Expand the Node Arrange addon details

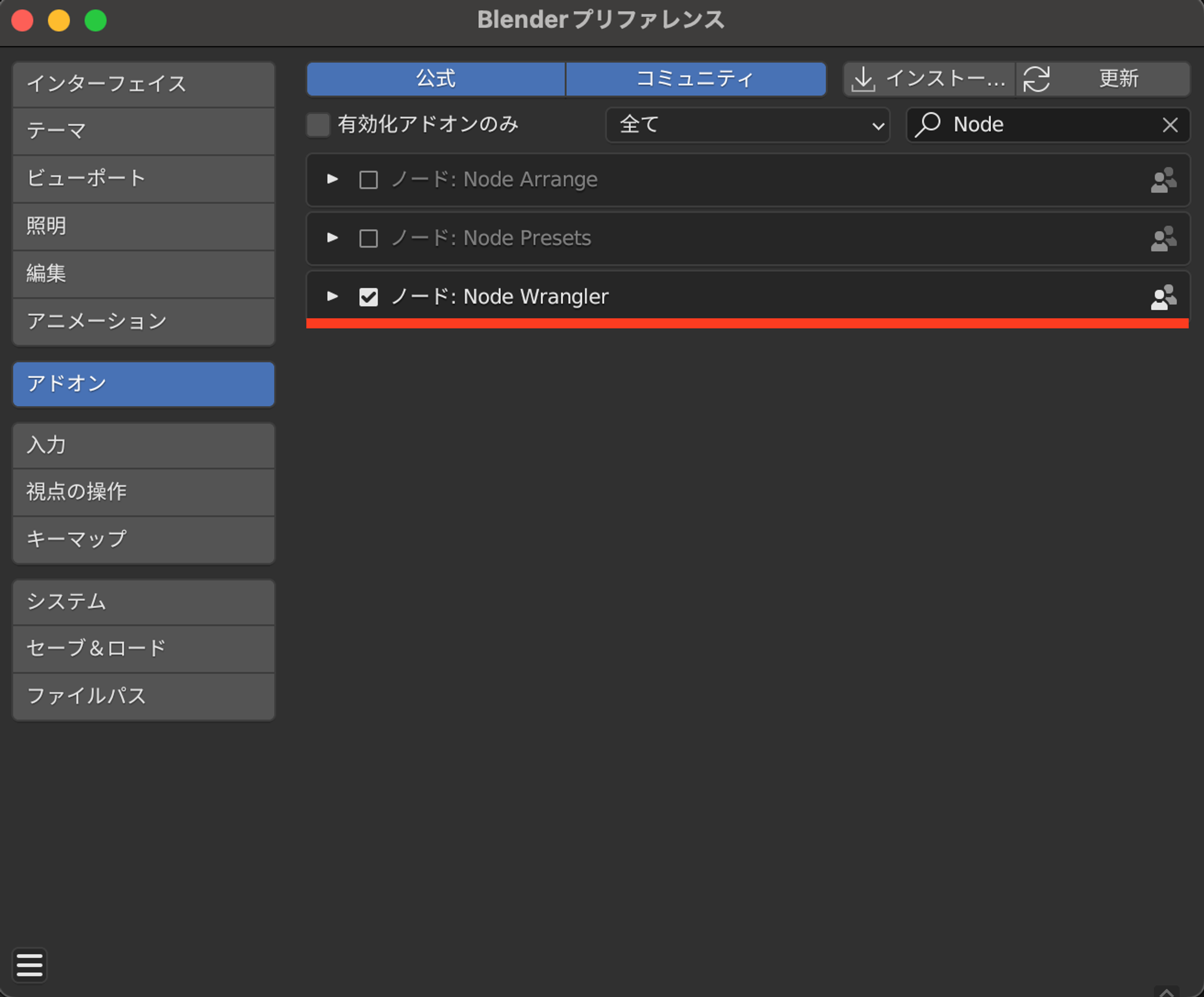[x=332, y=179]
